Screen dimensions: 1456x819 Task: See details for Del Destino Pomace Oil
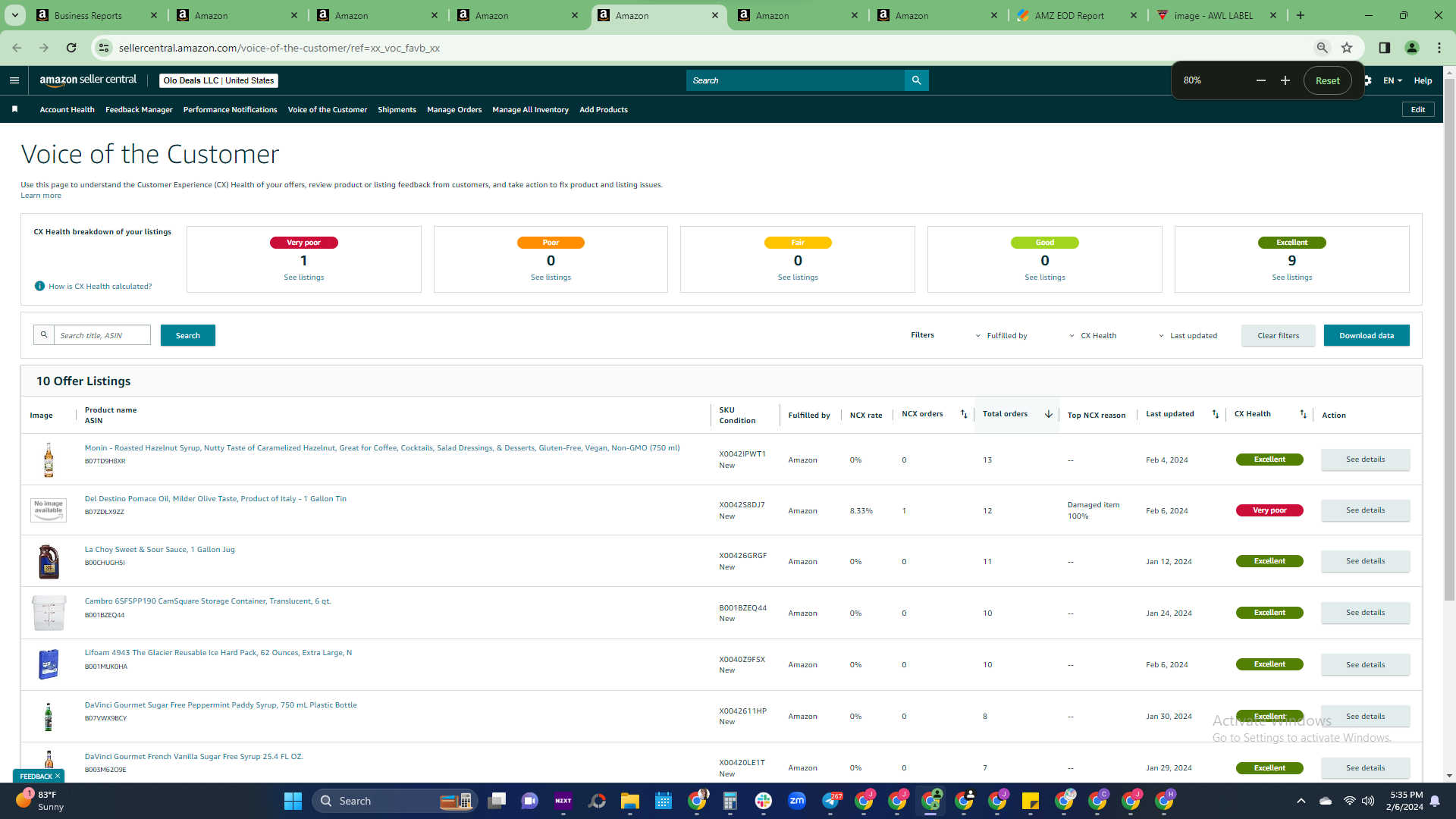pyautogui.click(x=1366, y=510)
